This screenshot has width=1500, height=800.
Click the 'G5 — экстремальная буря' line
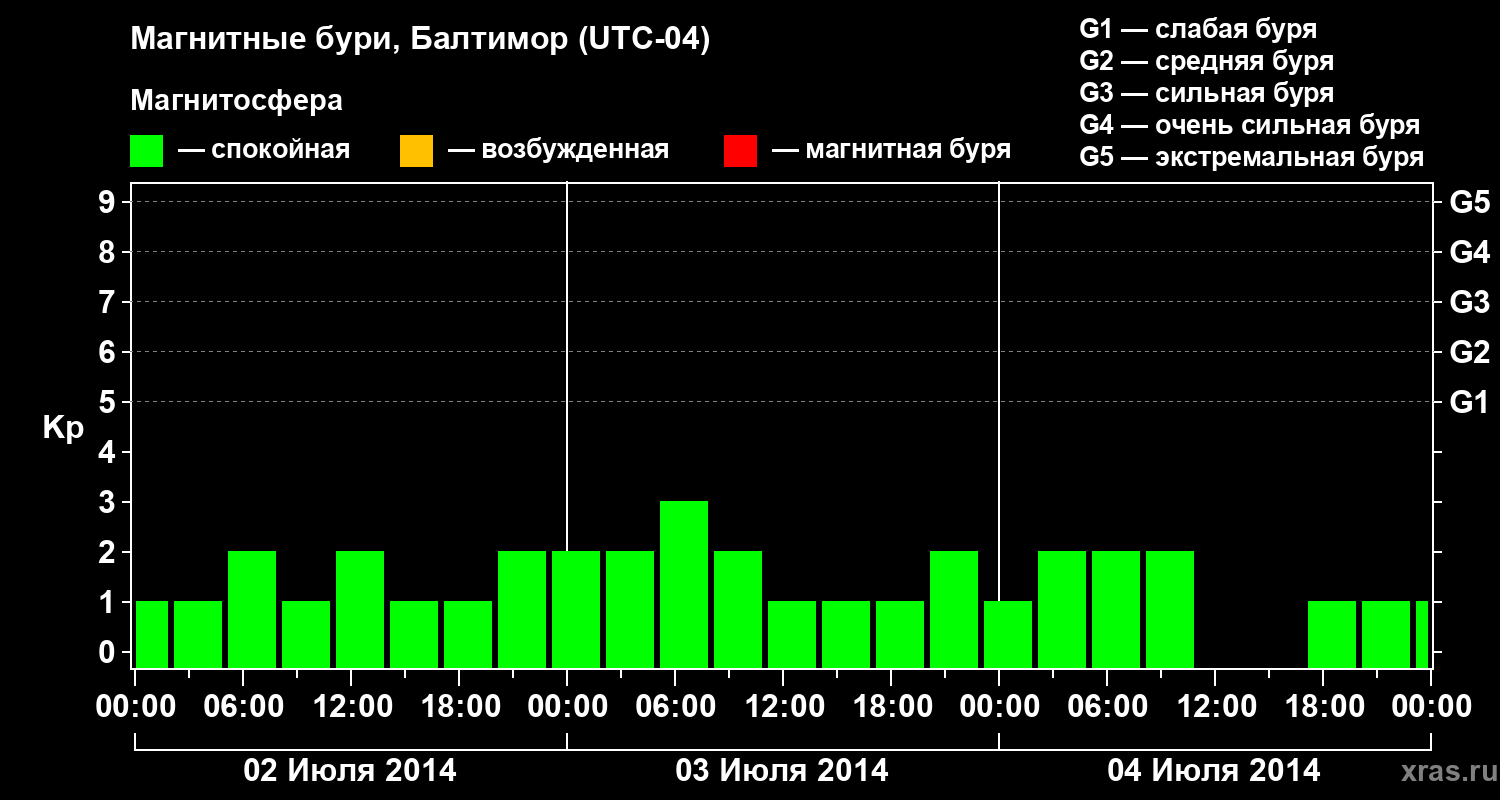tap(1251, 157)
